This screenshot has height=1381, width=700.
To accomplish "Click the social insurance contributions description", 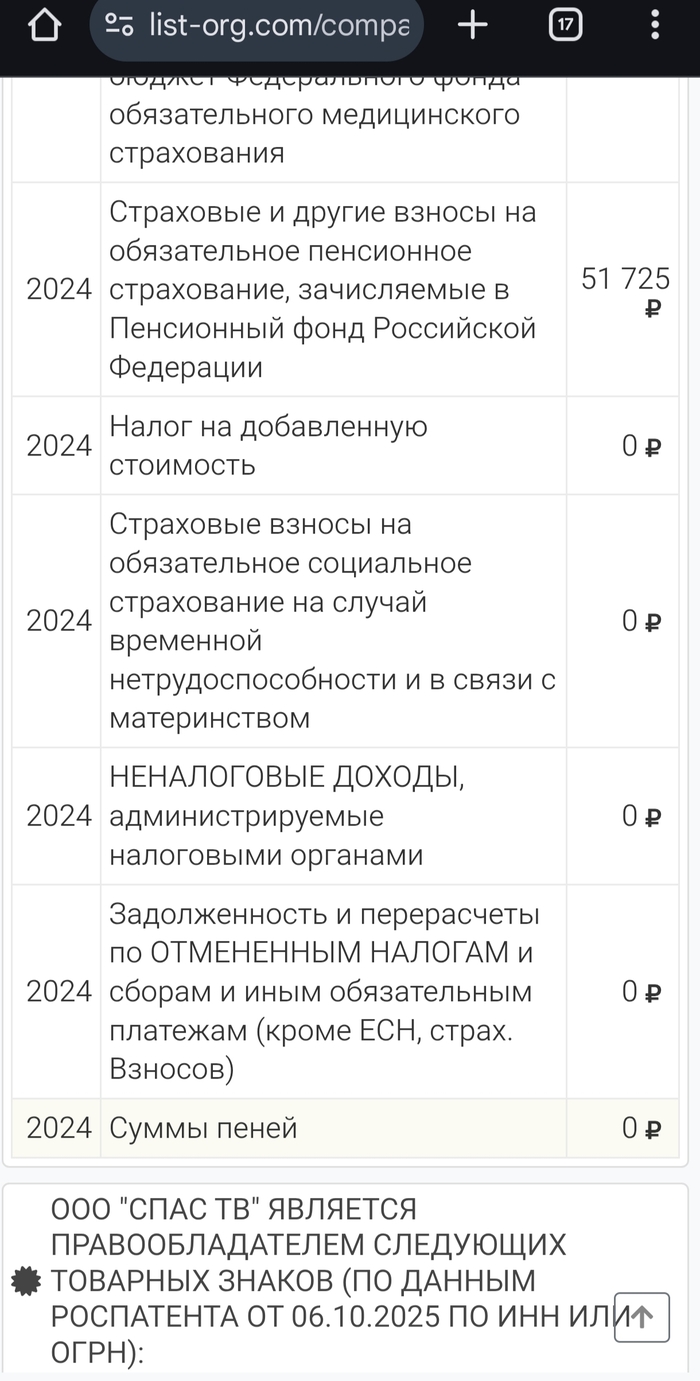I will click(x=332, y=621).
